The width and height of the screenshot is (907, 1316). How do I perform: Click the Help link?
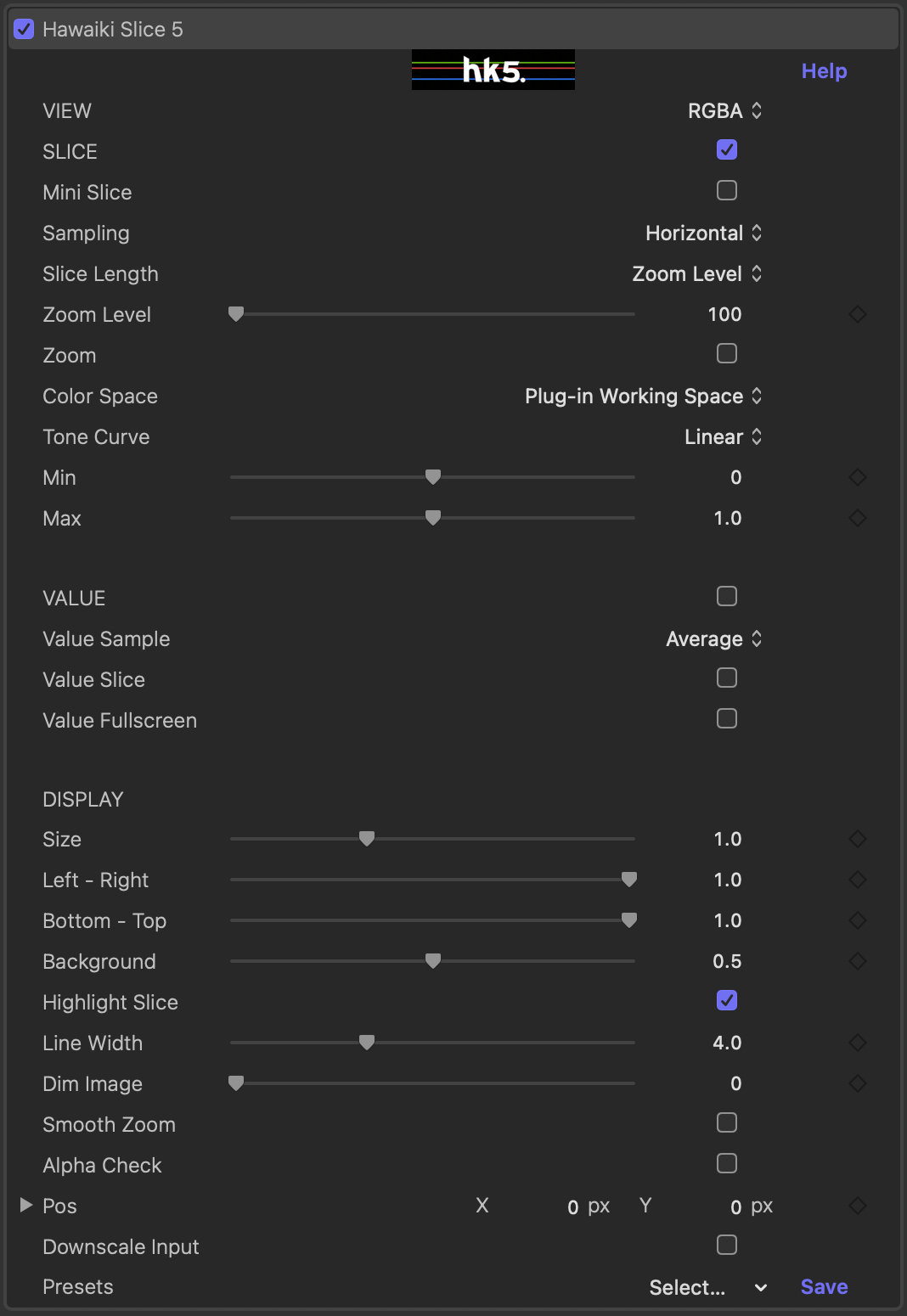pyautogui.click(x=824, y=71)
